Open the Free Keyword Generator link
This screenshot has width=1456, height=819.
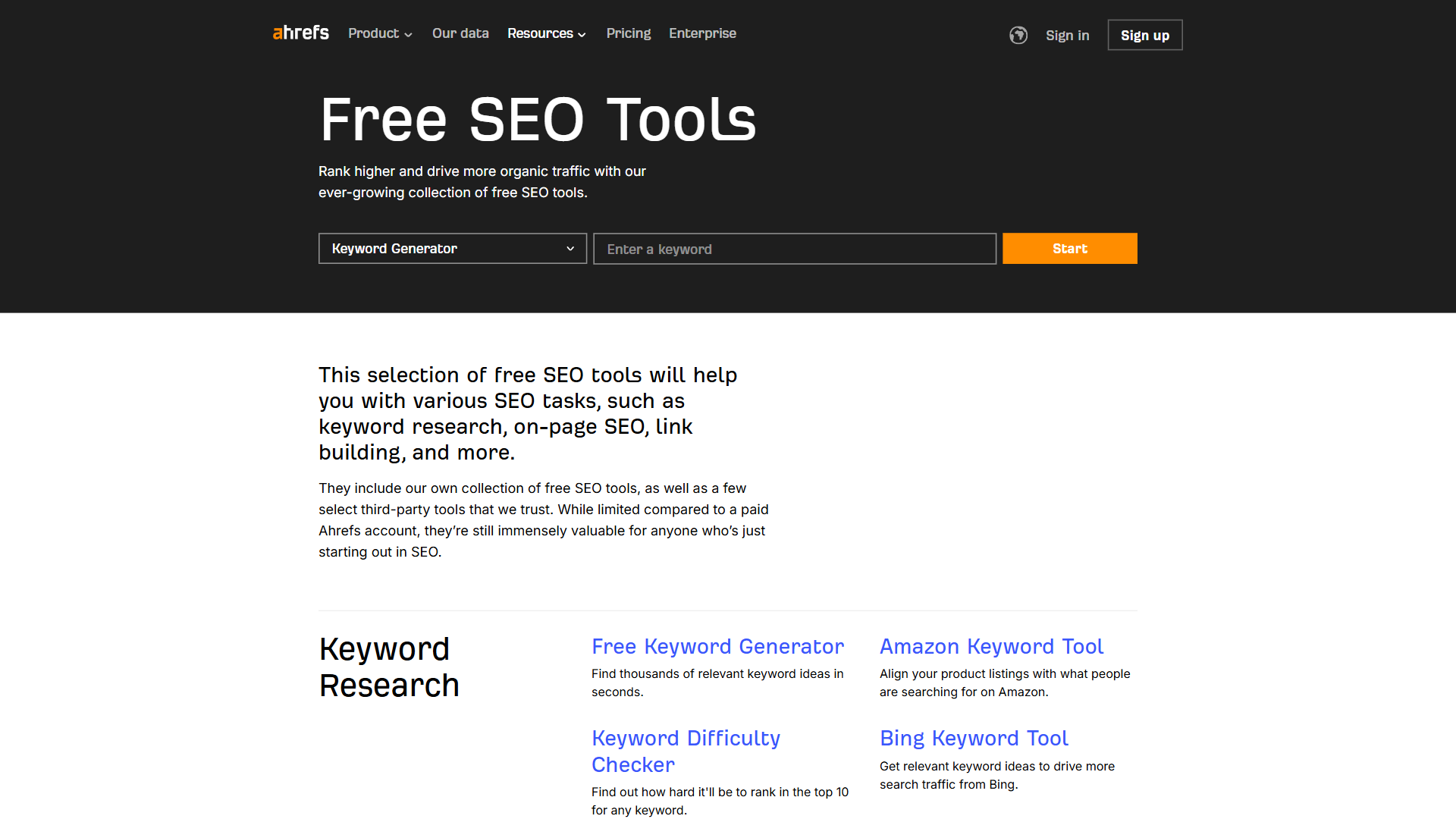(x=717, y=646)
